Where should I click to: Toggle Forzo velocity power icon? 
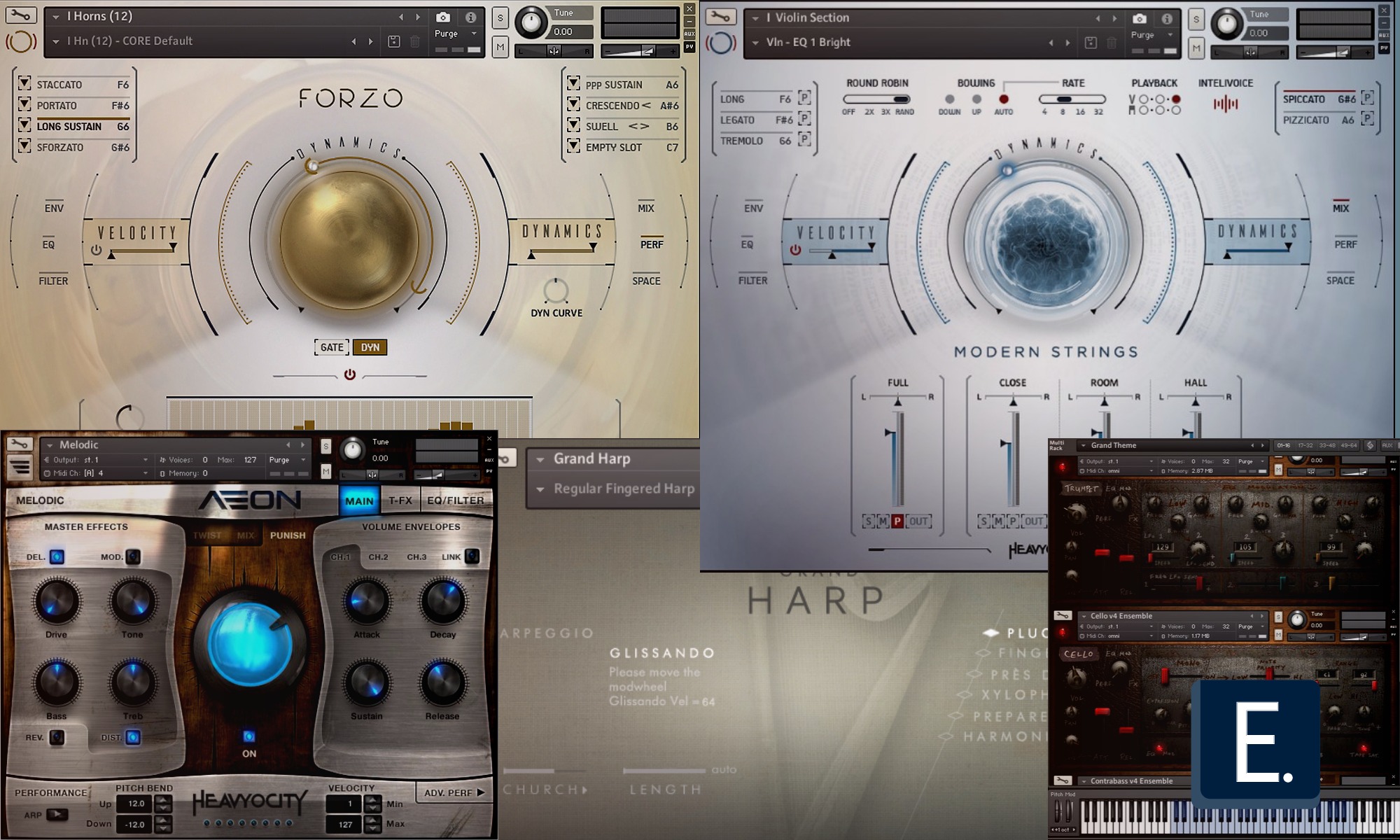(97, 250)
